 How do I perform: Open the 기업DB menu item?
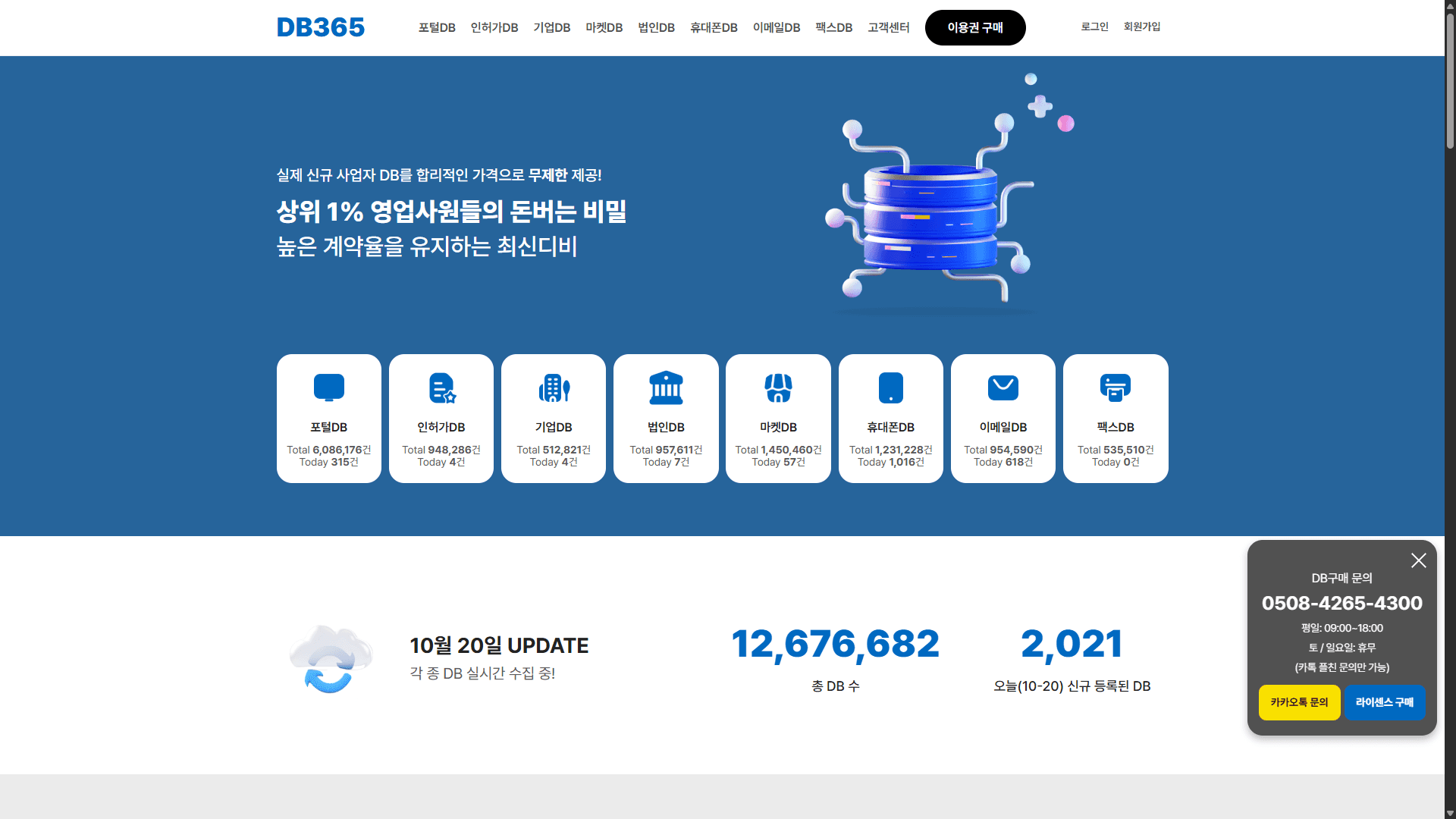(551, 27)
